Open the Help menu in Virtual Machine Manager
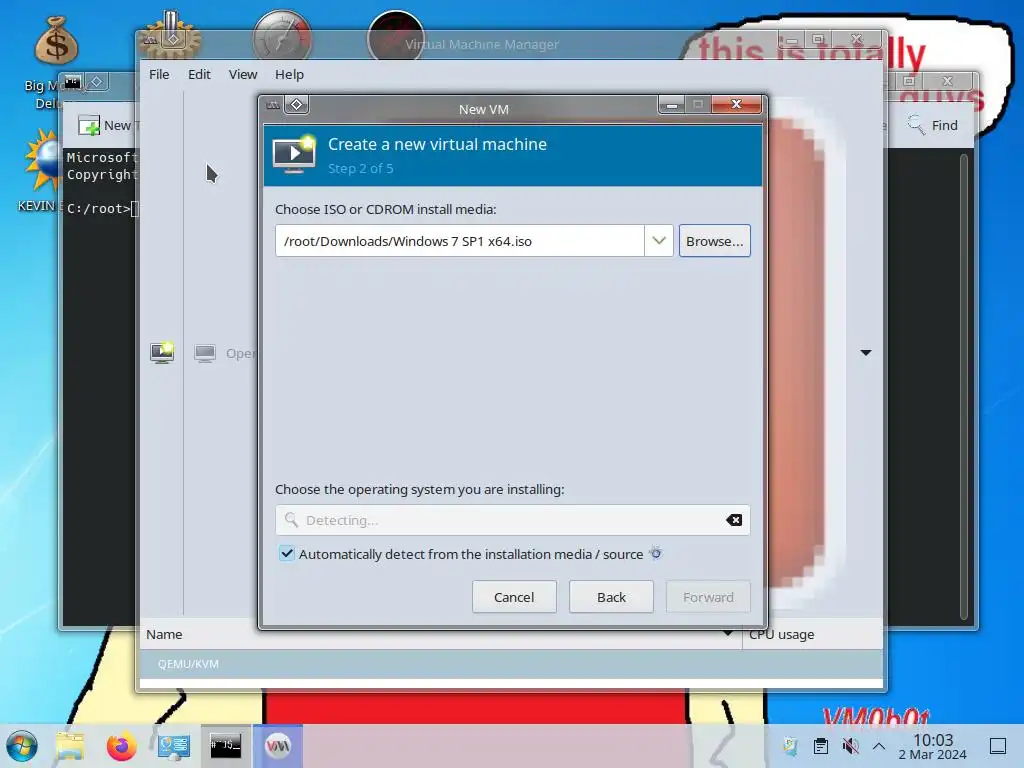The image size is (1024, 768). pos(289,74)
